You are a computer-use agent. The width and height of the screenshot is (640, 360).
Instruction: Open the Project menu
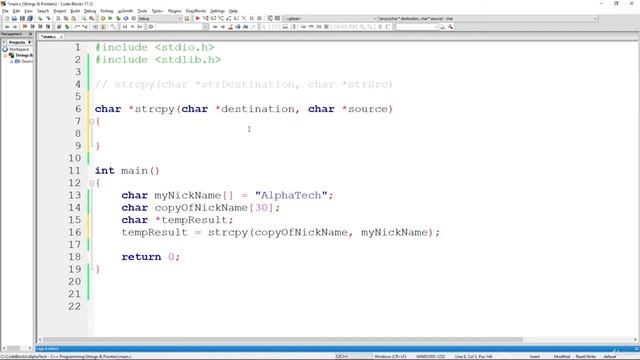(60, 11)
